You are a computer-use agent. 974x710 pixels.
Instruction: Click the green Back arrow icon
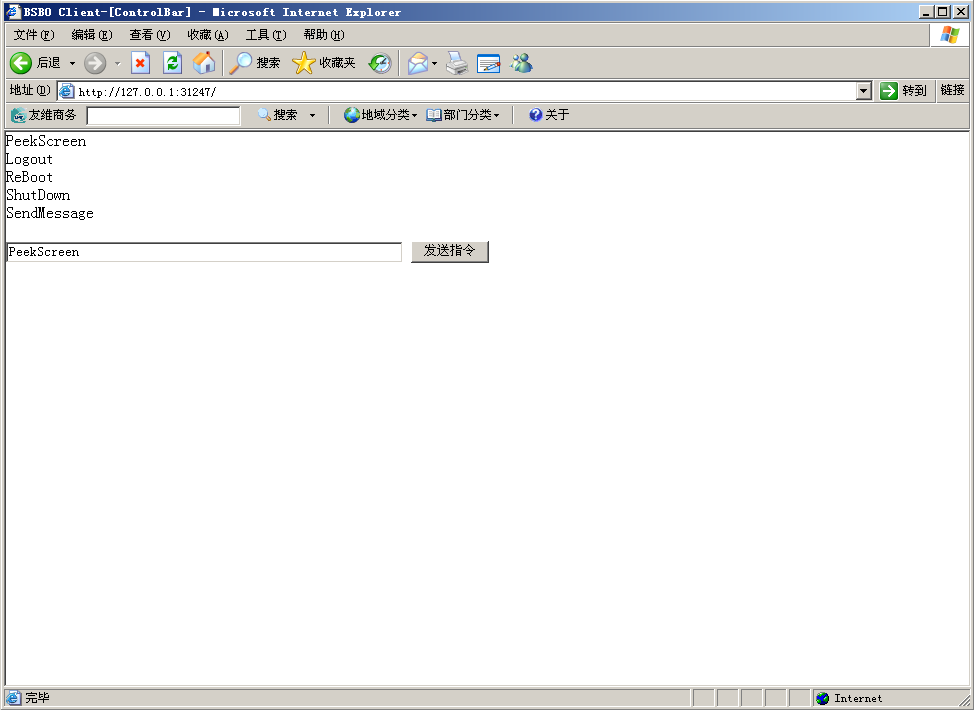pyautogui.click(x=20, y=63)
